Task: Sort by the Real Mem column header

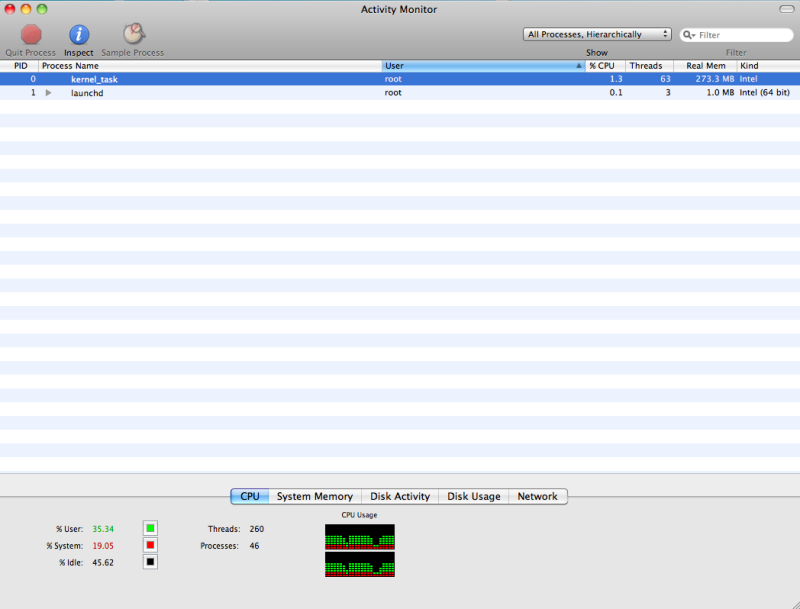Action: coord(705,66)
